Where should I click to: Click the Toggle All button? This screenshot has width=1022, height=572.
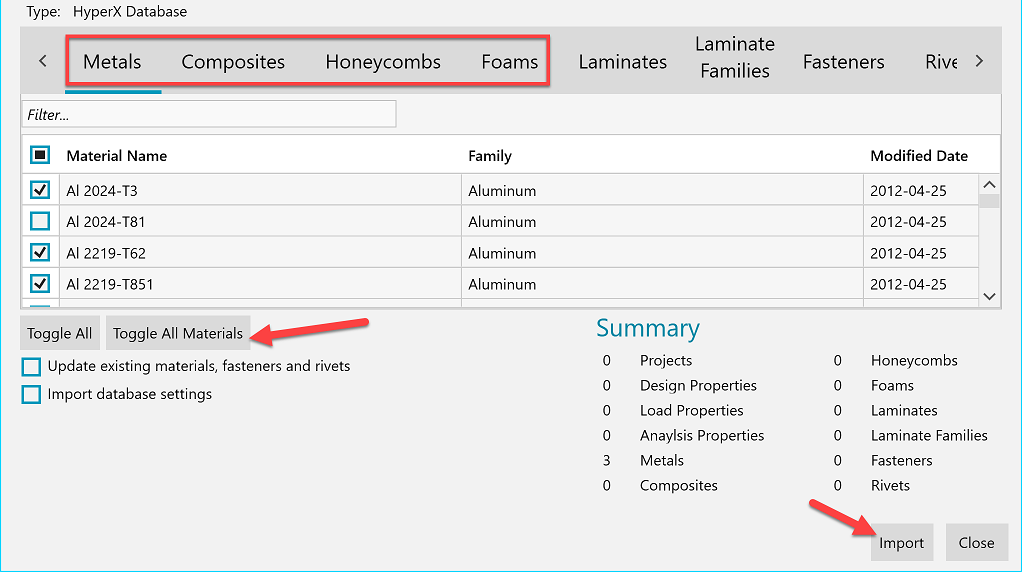[x=59, y=333]
